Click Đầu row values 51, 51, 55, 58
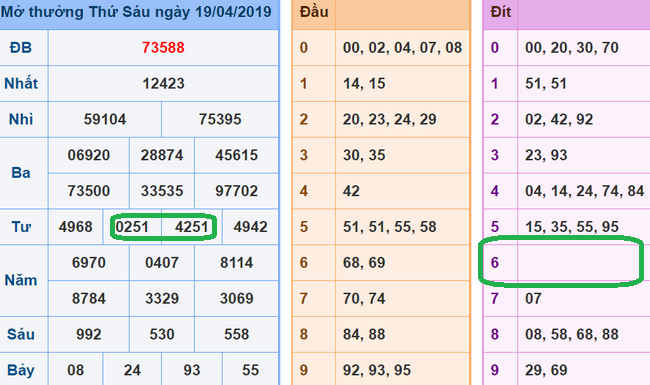650x385 pixels. point(389,227)
